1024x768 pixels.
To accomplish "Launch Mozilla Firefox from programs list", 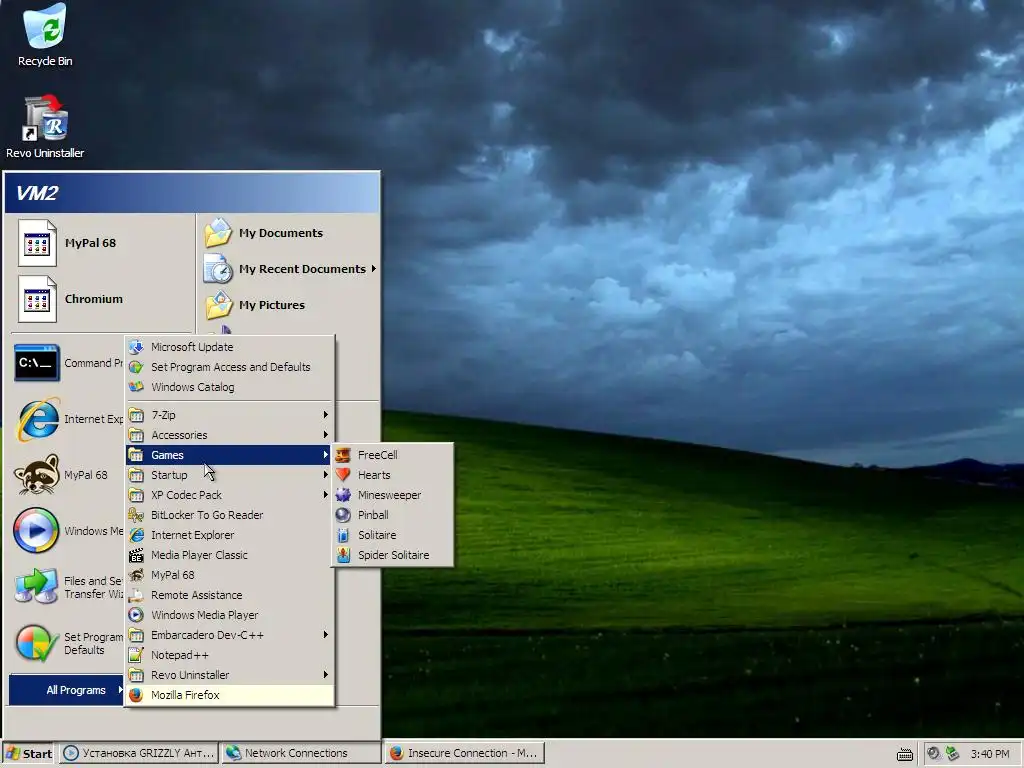I will pyautogui.click(x=230, y=695).
